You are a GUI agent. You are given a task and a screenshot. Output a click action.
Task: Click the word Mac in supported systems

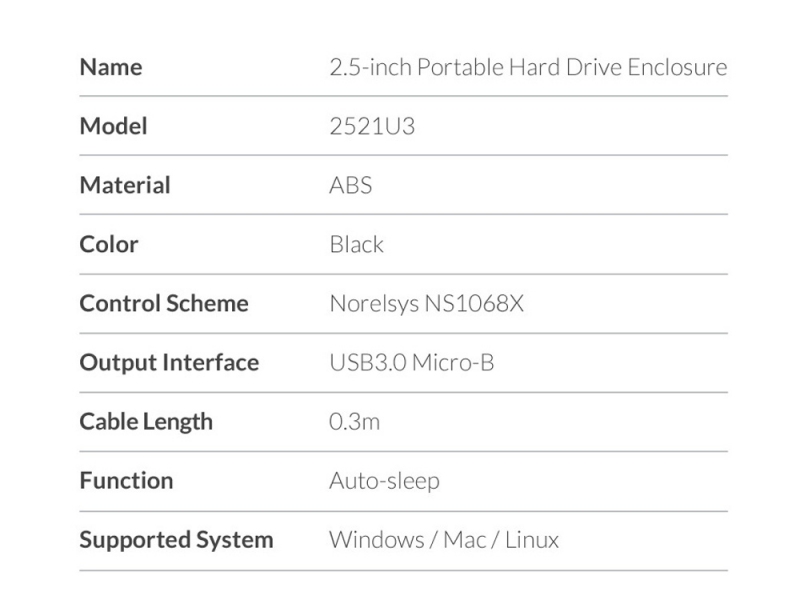(464, 540)
